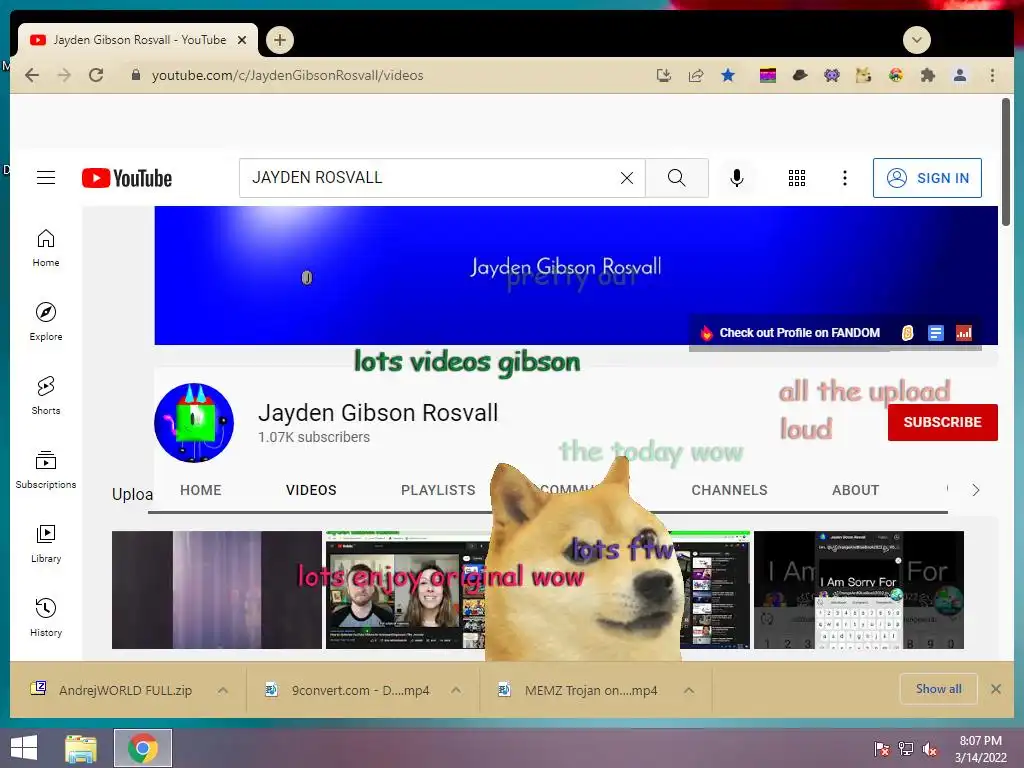1024x768 pixels.
Task: Click the channel avatar picture
Action: [194, 423]
